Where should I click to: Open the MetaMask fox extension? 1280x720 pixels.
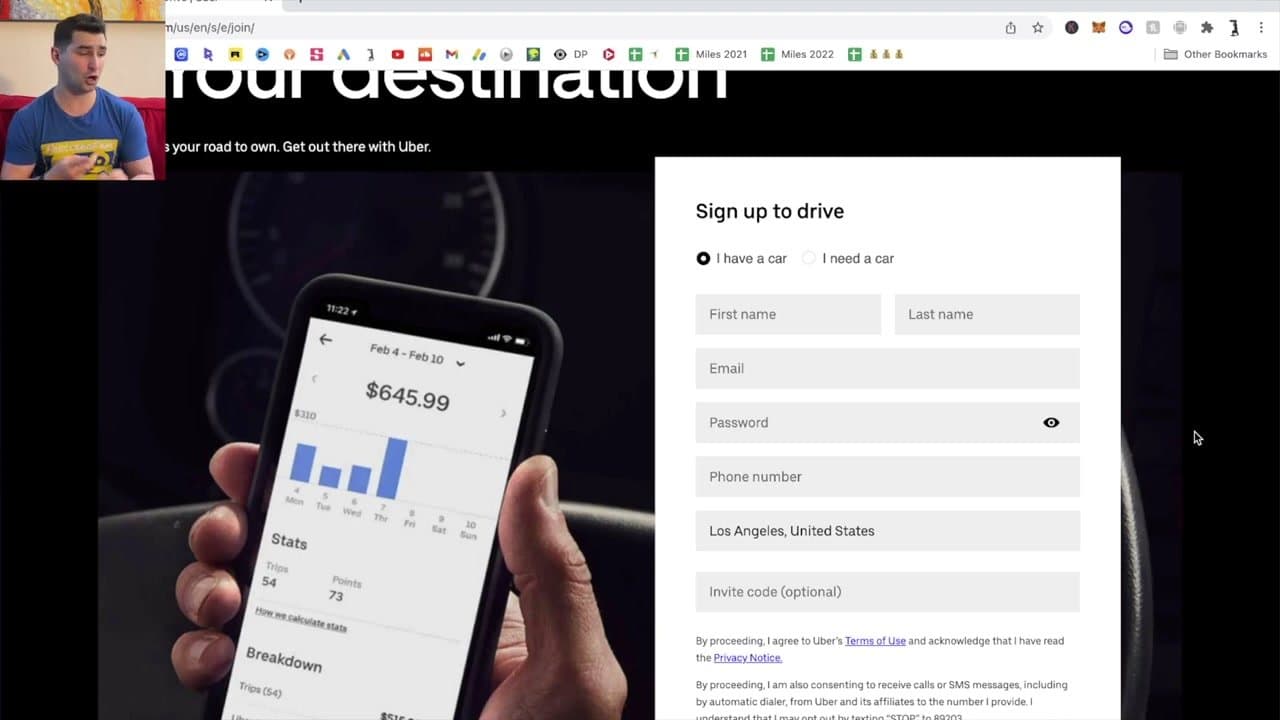pyautogui.click(x=1098, y=28)
